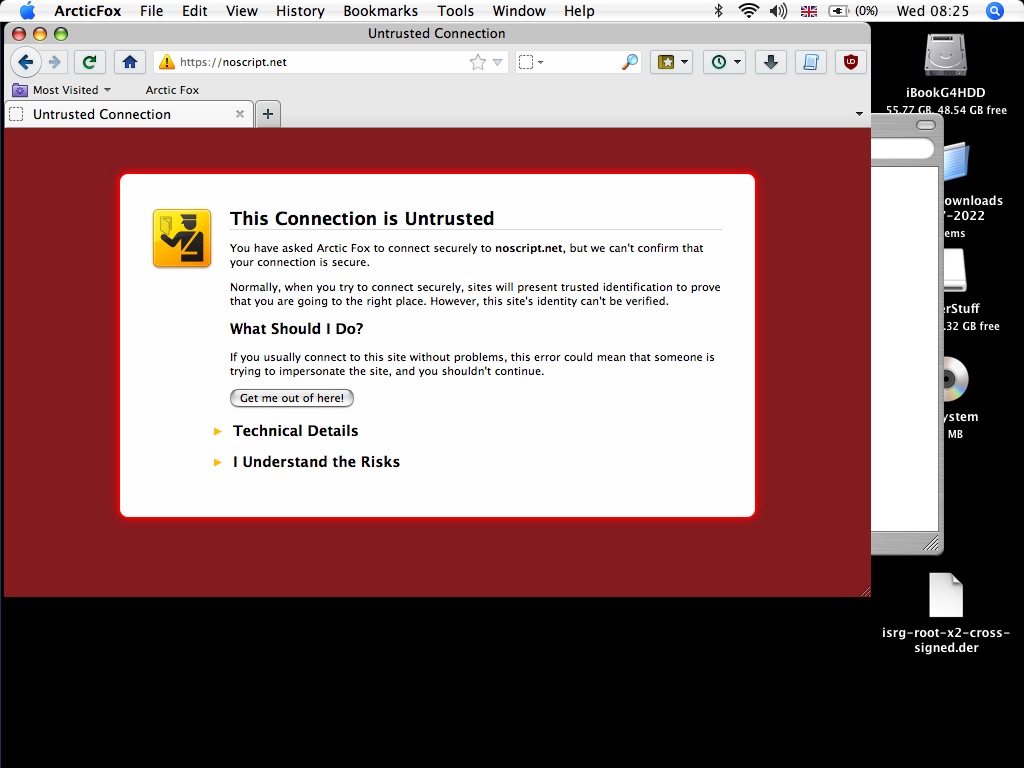Viewport: 1024px width, 768px height.
Task: Click the Most Visited folder icon
Action: [20, 90]
